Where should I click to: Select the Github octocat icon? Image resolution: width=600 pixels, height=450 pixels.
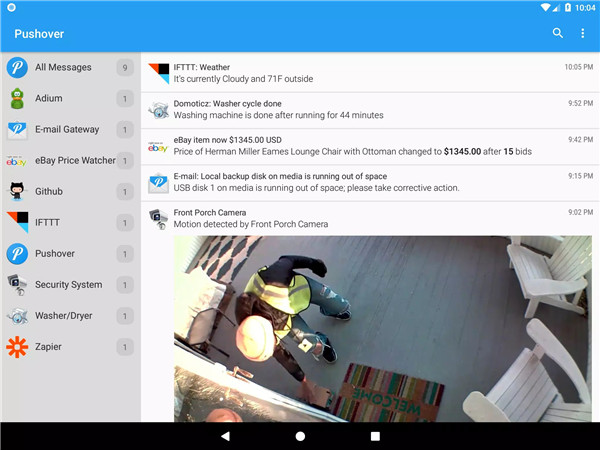[17, 191]
